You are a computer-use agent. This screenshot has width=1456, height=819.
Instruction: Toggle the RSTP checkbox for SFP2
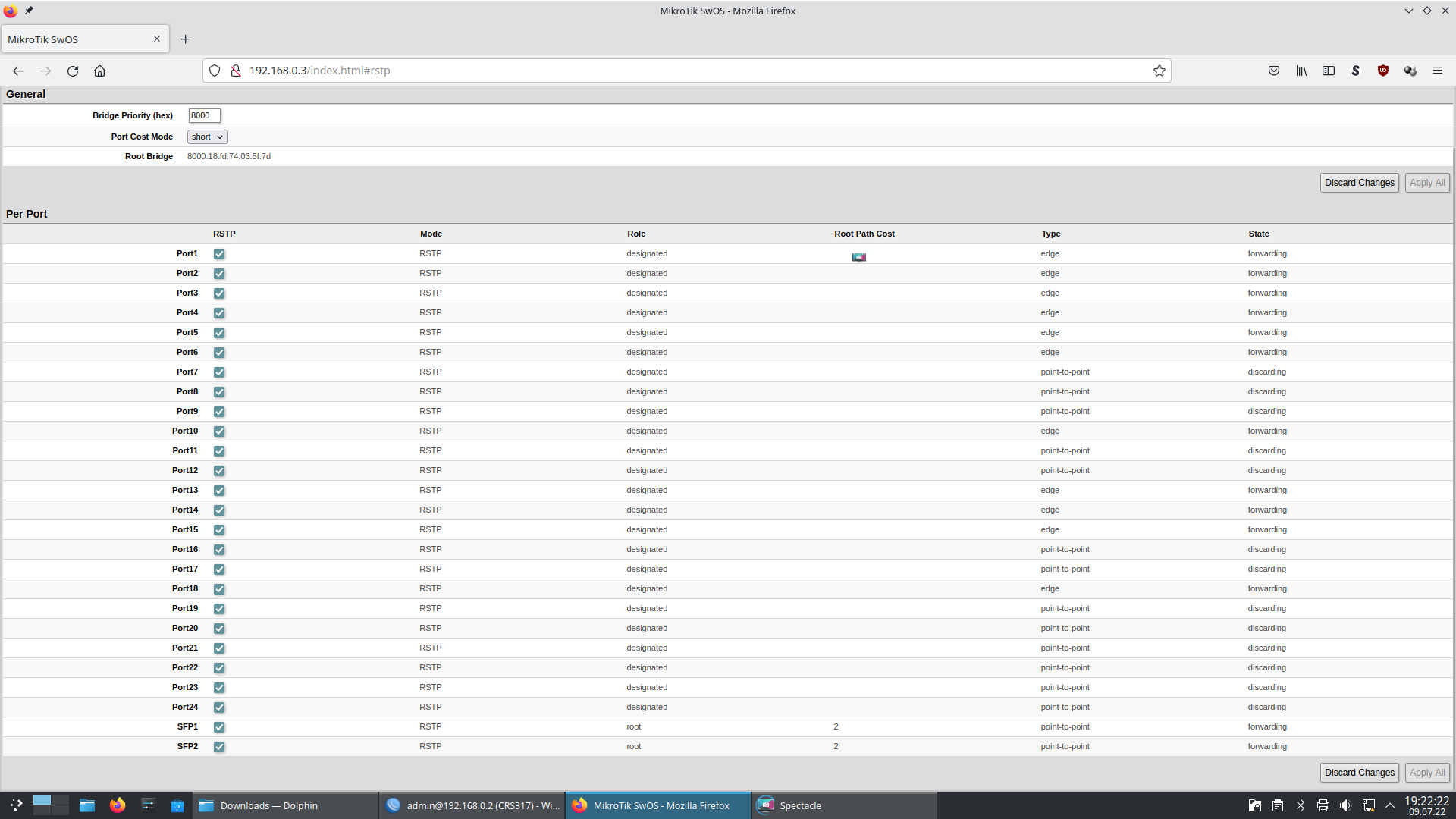tap(219, 747)
